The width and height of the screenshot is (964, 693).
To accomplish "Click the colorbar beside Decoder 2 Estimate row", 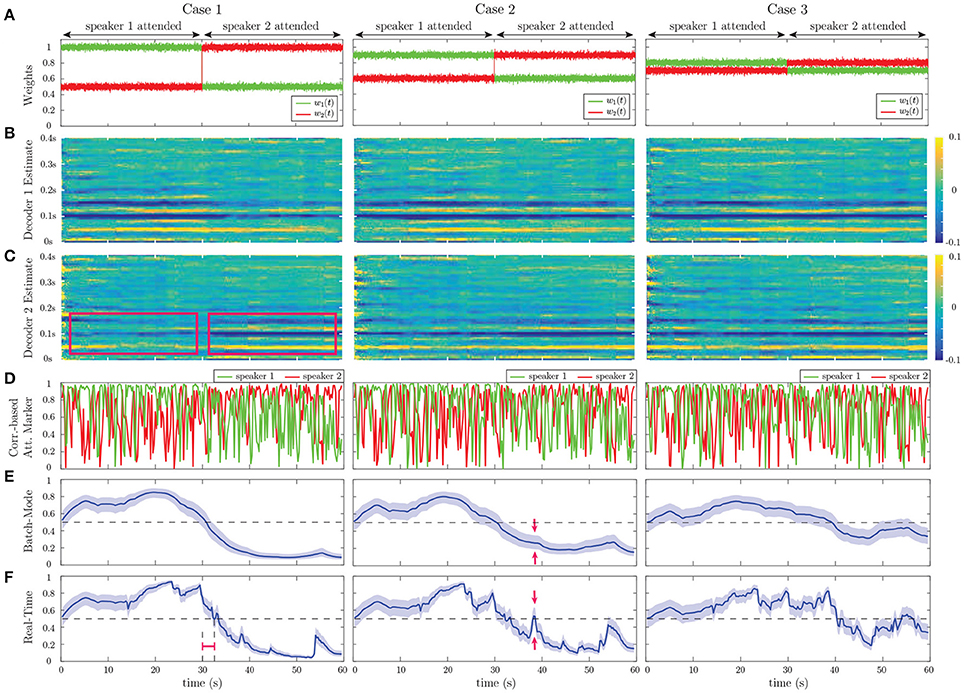I will 939,307.
